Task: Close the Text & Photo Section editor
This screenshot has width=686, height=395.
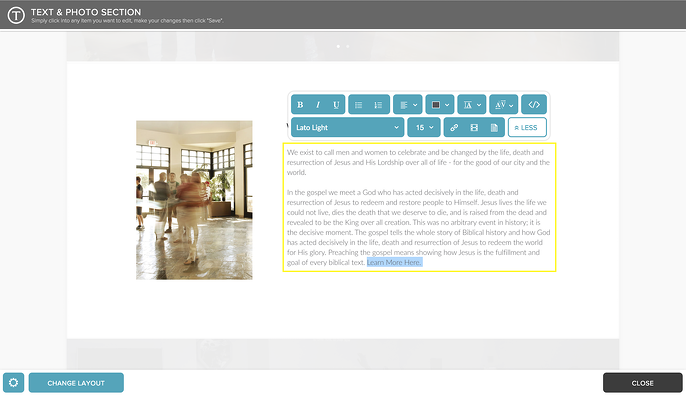Action: click(642, 383)
